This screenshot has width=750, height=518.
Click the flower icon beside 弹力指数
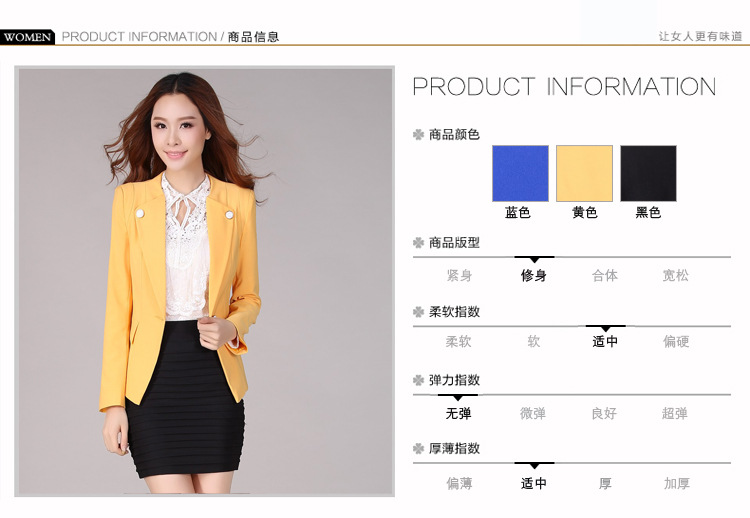click(419, 381)
